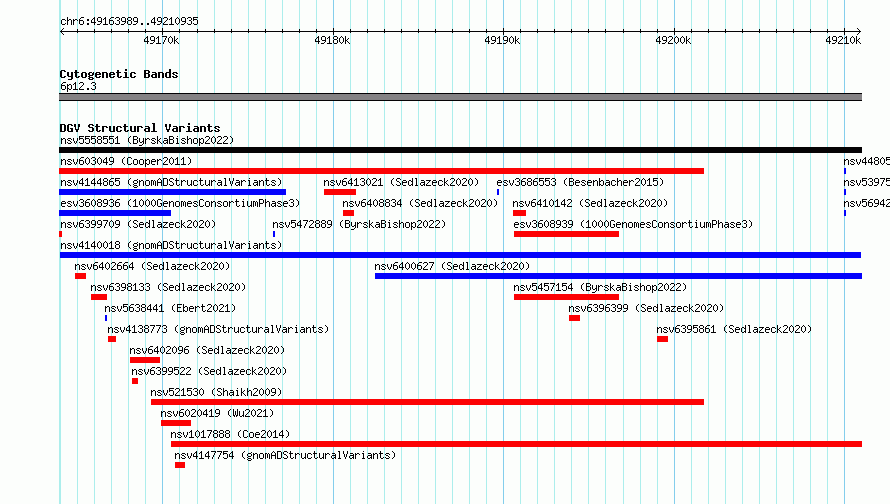
Task: Click the red nsv6020419 variant bar
Action: pos(176,423)
